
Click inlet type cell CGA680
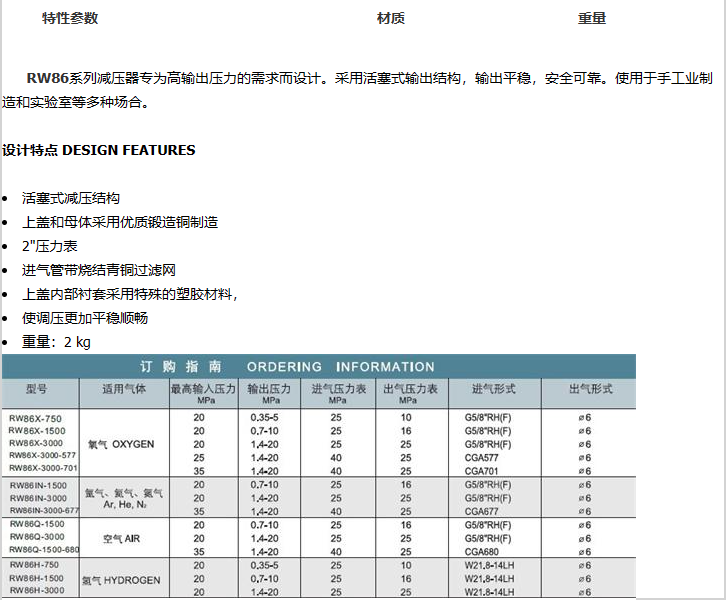(x=482, y=552)
